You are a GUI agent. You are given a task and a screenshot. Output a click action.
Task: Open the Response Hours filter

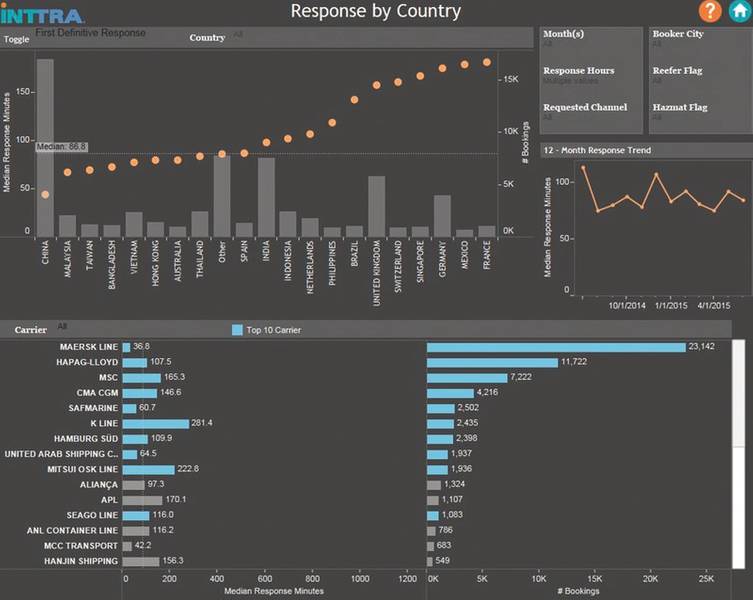[x=591, y=75]
